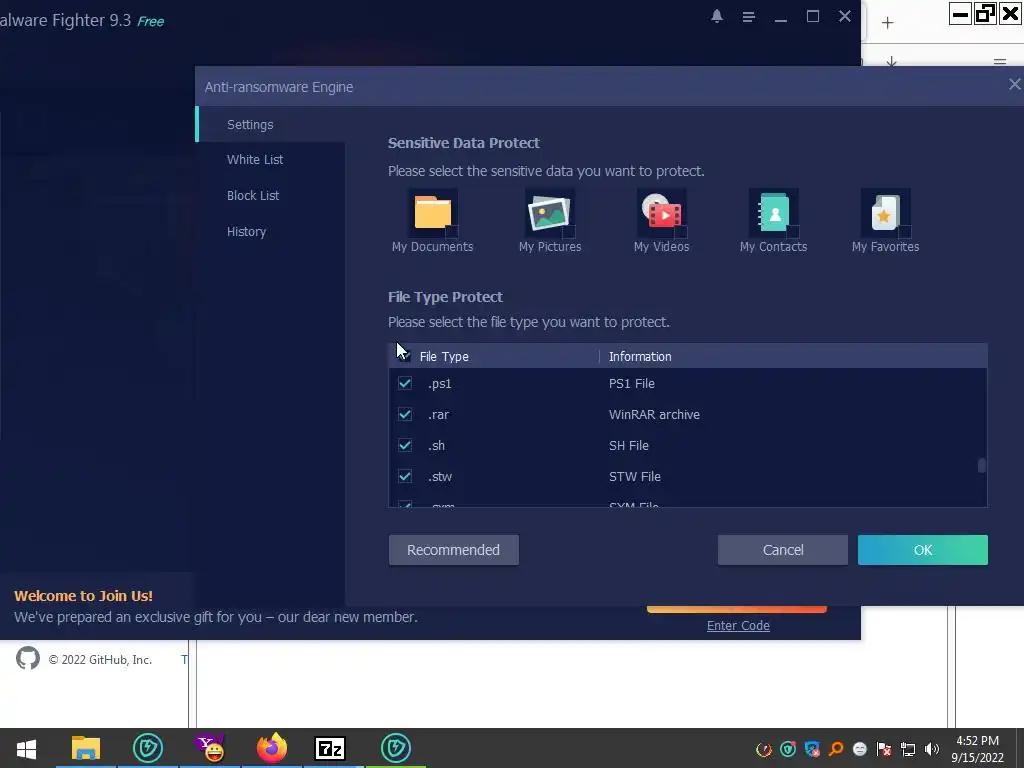Select the 'STW File' information cell
Screen dimensions: 1024x768
click(x=635, y=477)
